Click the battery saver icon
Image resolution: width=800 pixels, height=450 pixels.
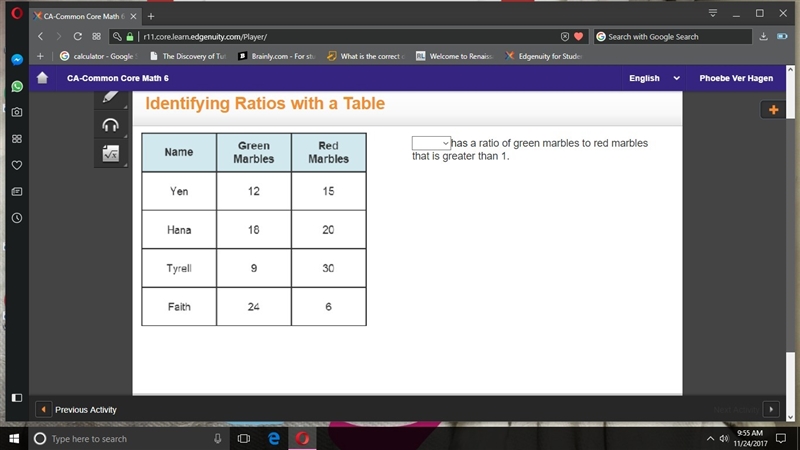(x=782, y=37)
